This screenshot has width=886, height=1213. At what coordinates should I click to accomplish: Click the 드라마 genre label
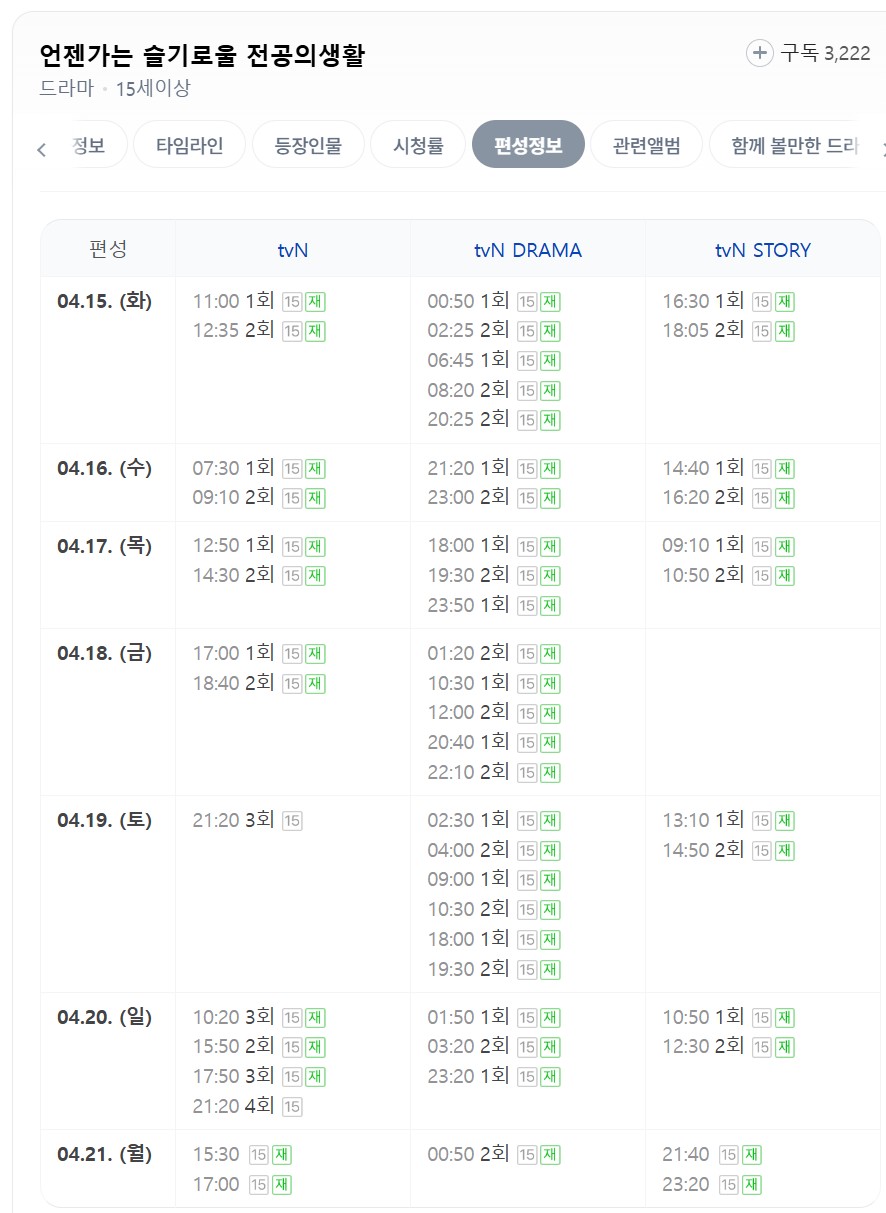pyautogui.click(x=67, y=88)
